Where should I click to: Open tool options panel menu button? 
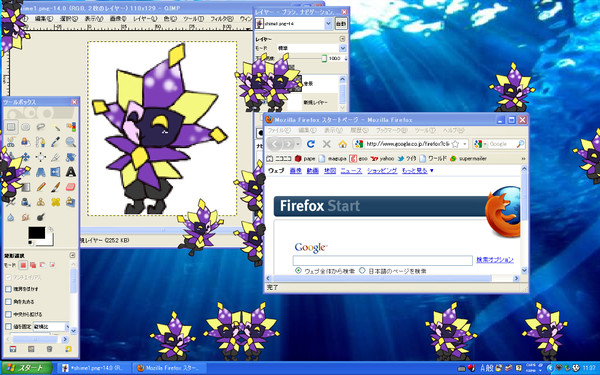point(72,255)
